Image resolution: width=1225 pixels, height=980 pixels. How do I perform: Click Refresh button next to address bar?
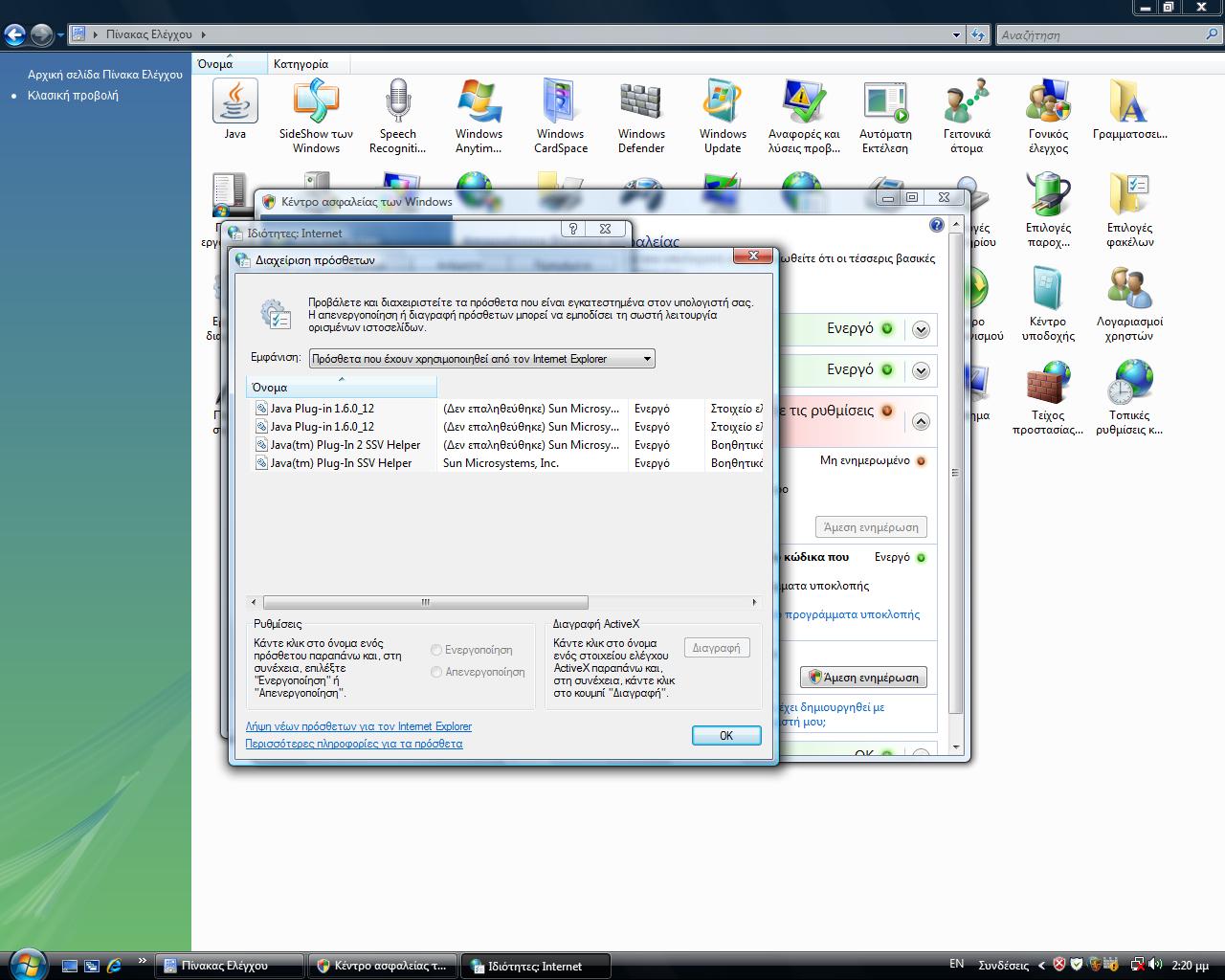tap(977, 34)
